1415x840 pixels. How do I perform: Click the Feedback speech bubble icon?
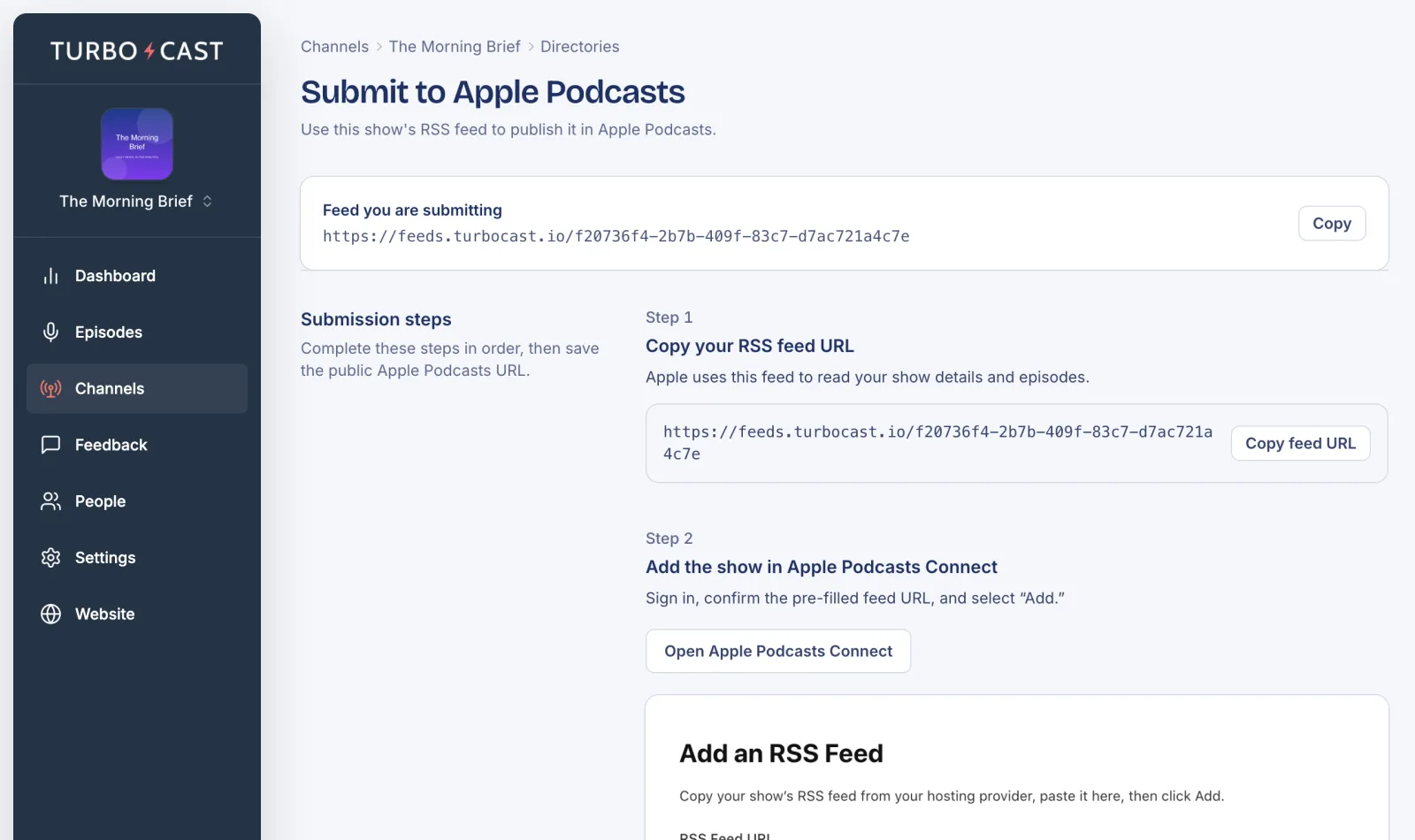point(50,445)
